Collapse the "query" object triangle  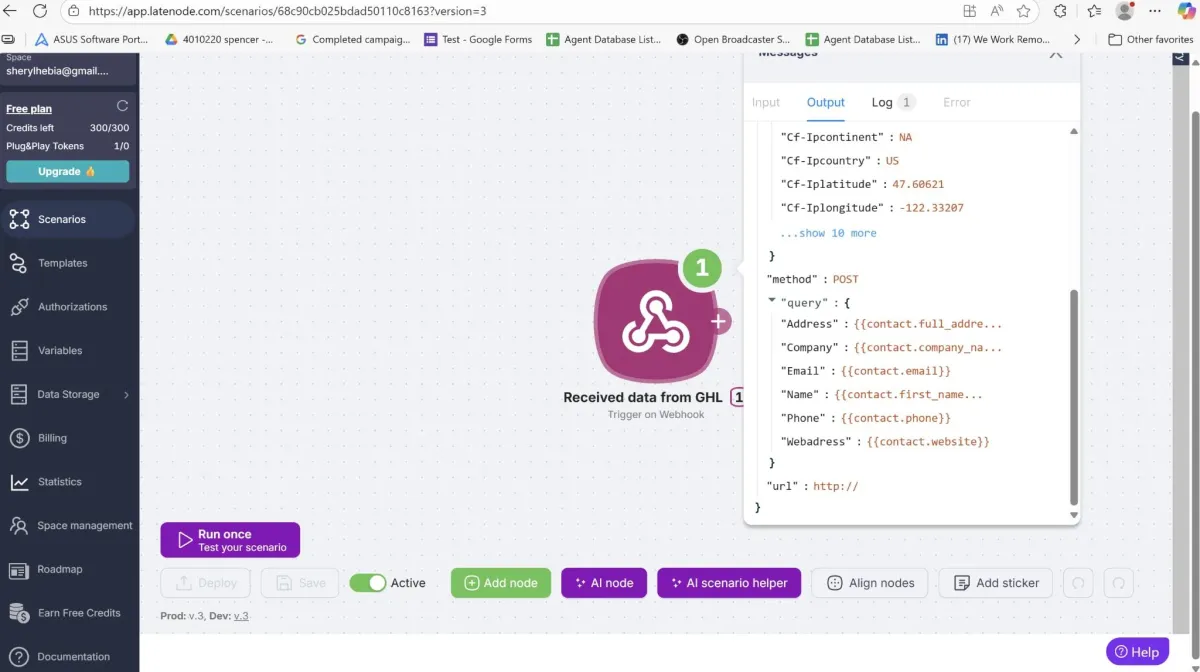(x=772, y=300)
